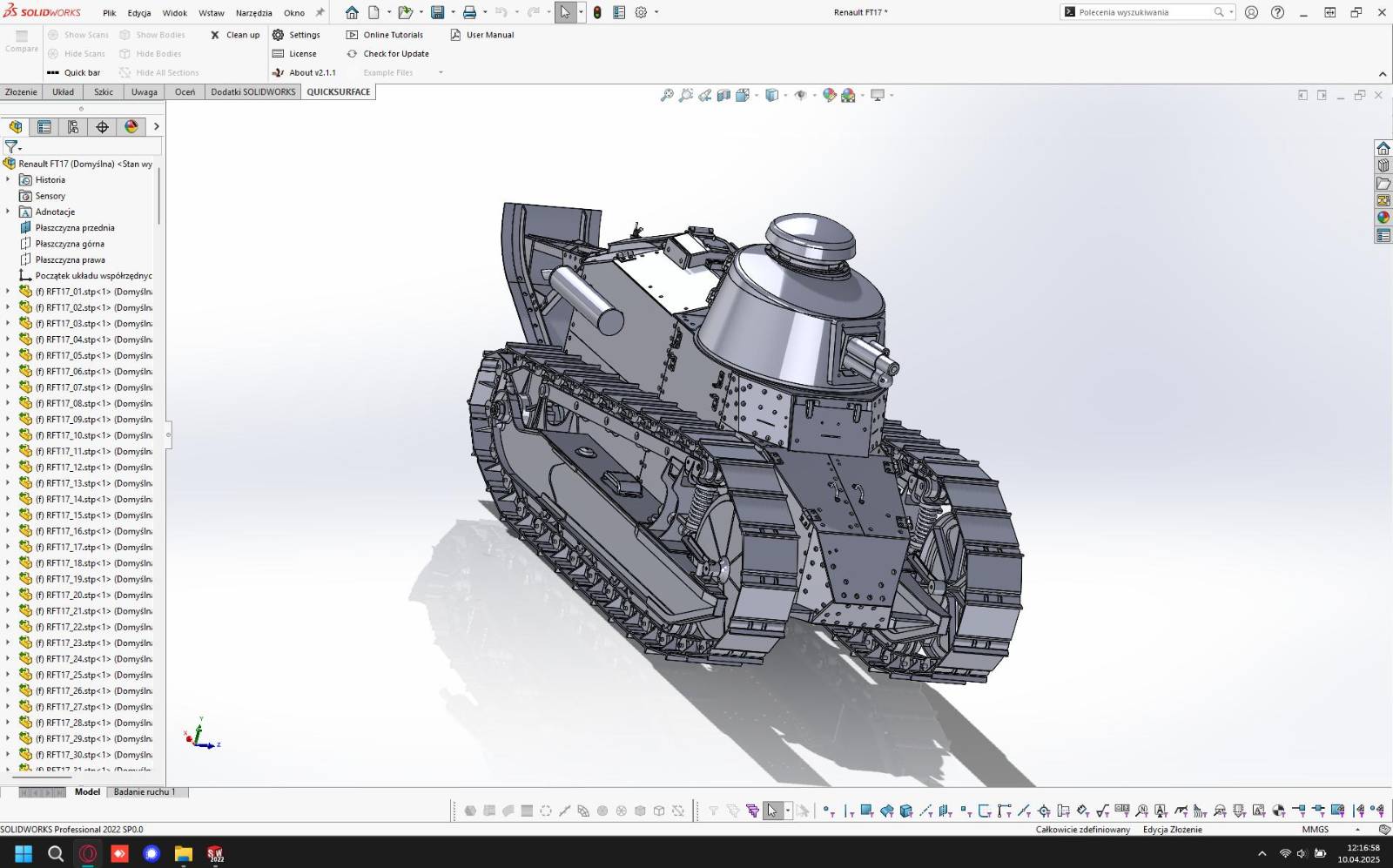Switch to the DimXpertManager crosshair tab icon

tap(102, 126)
